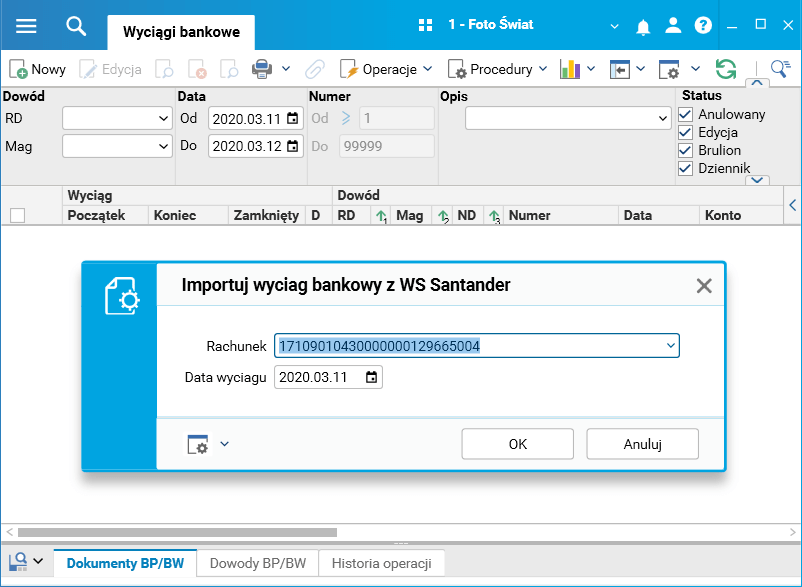Open calendar for Od date
This screenshot has height=587, width=802.
293,119
